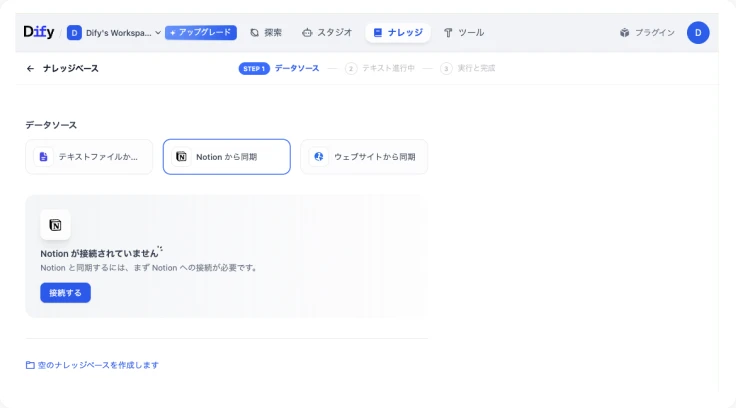Click the user avatar D icon
The height and width of the screenshot is (408, 736).
pyautogui.click(x=698, y=32)
